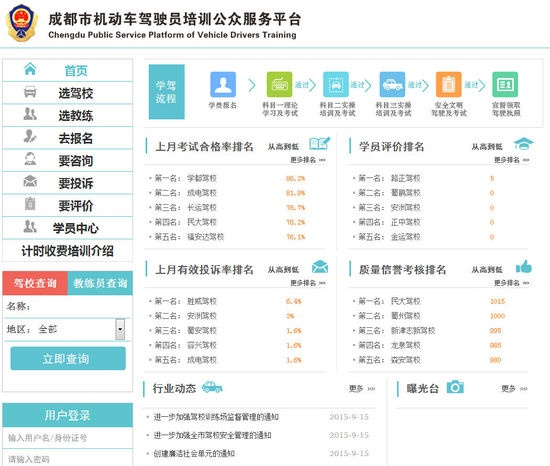Click the green 科目一理论 keyboard icon

[x=279, y=85]
